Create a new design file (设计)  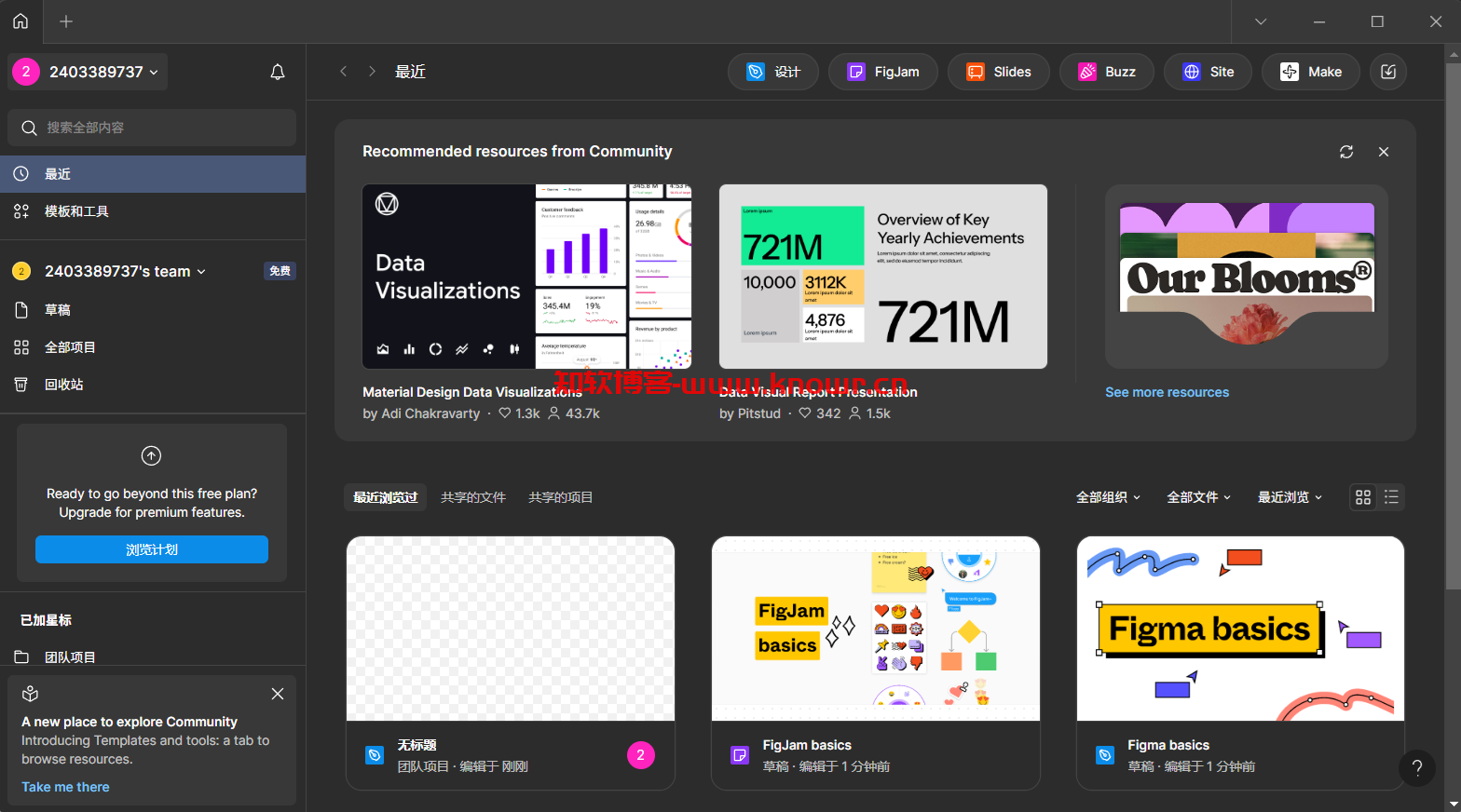773,72
